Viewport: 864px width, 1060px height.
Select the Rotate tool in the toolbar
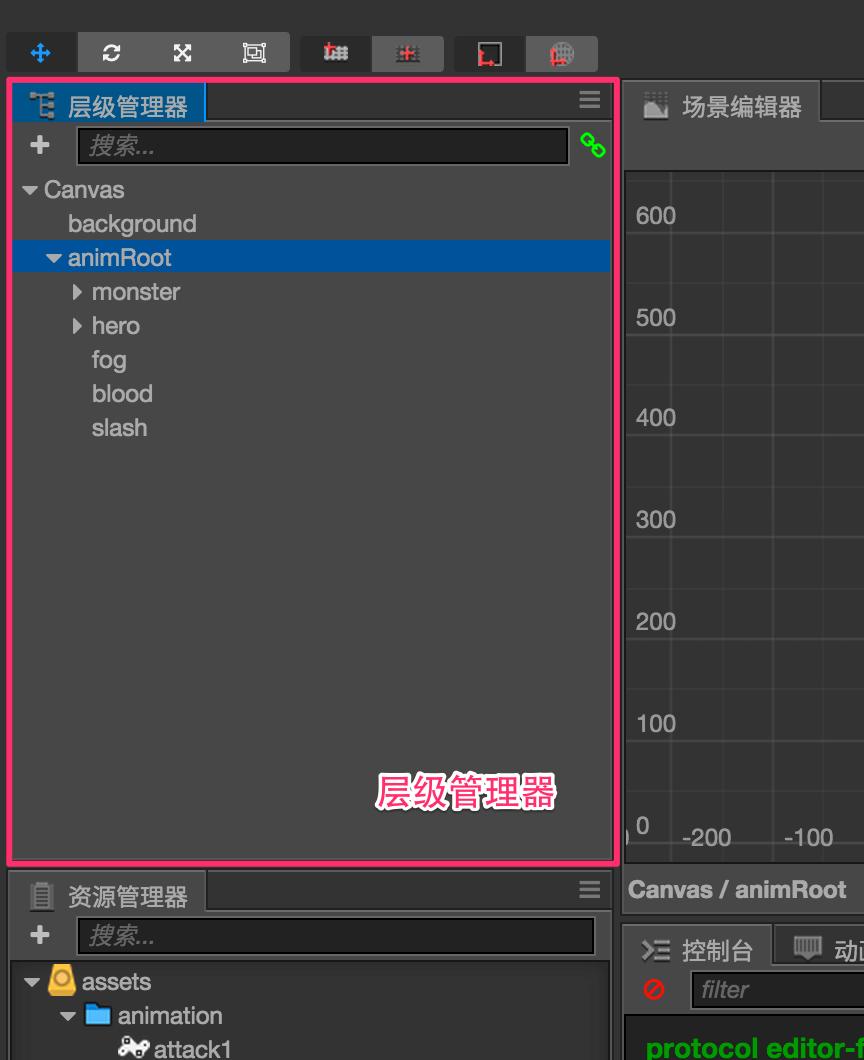click(x=110, y=53)
